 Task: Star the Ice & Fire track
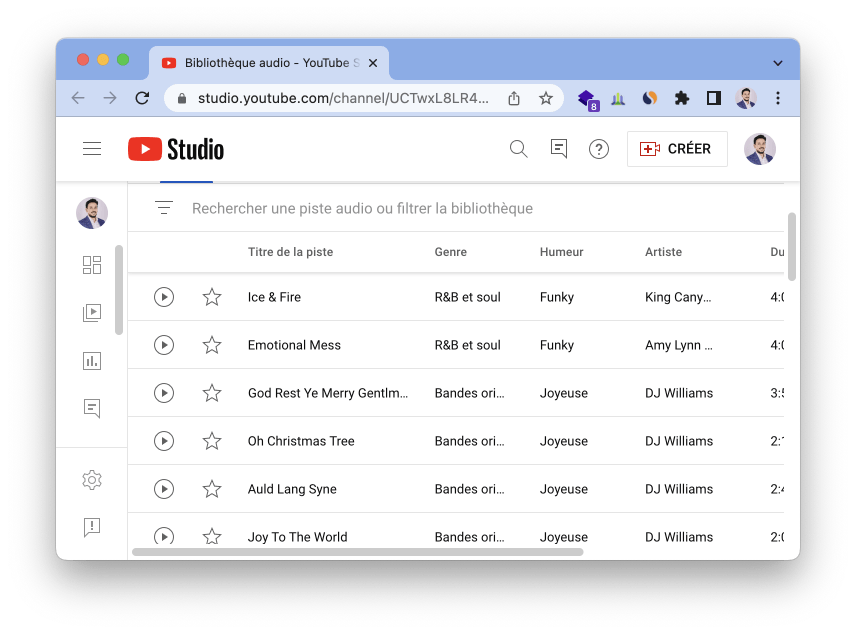[212, 297]
